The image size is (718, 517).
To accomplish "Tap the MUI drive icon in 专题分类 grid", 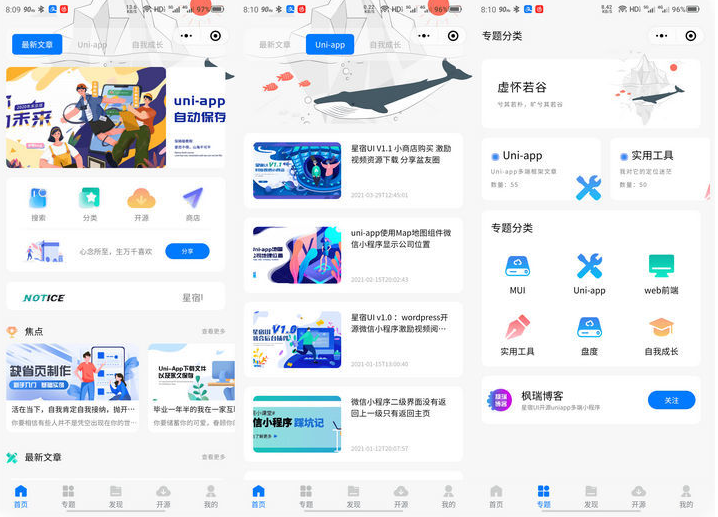I will (517, 266).
